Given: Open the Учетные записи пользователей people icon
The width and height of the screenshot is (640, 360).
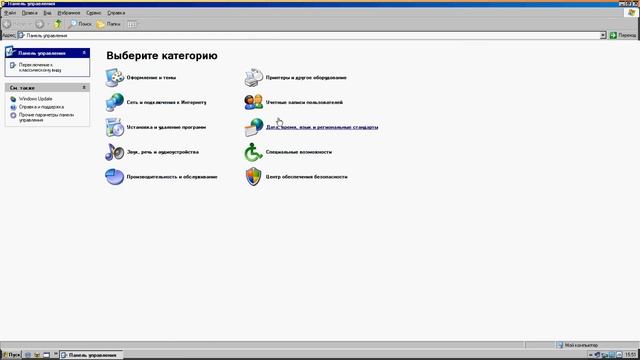Looking at the screenshot, I should [253, 102].
